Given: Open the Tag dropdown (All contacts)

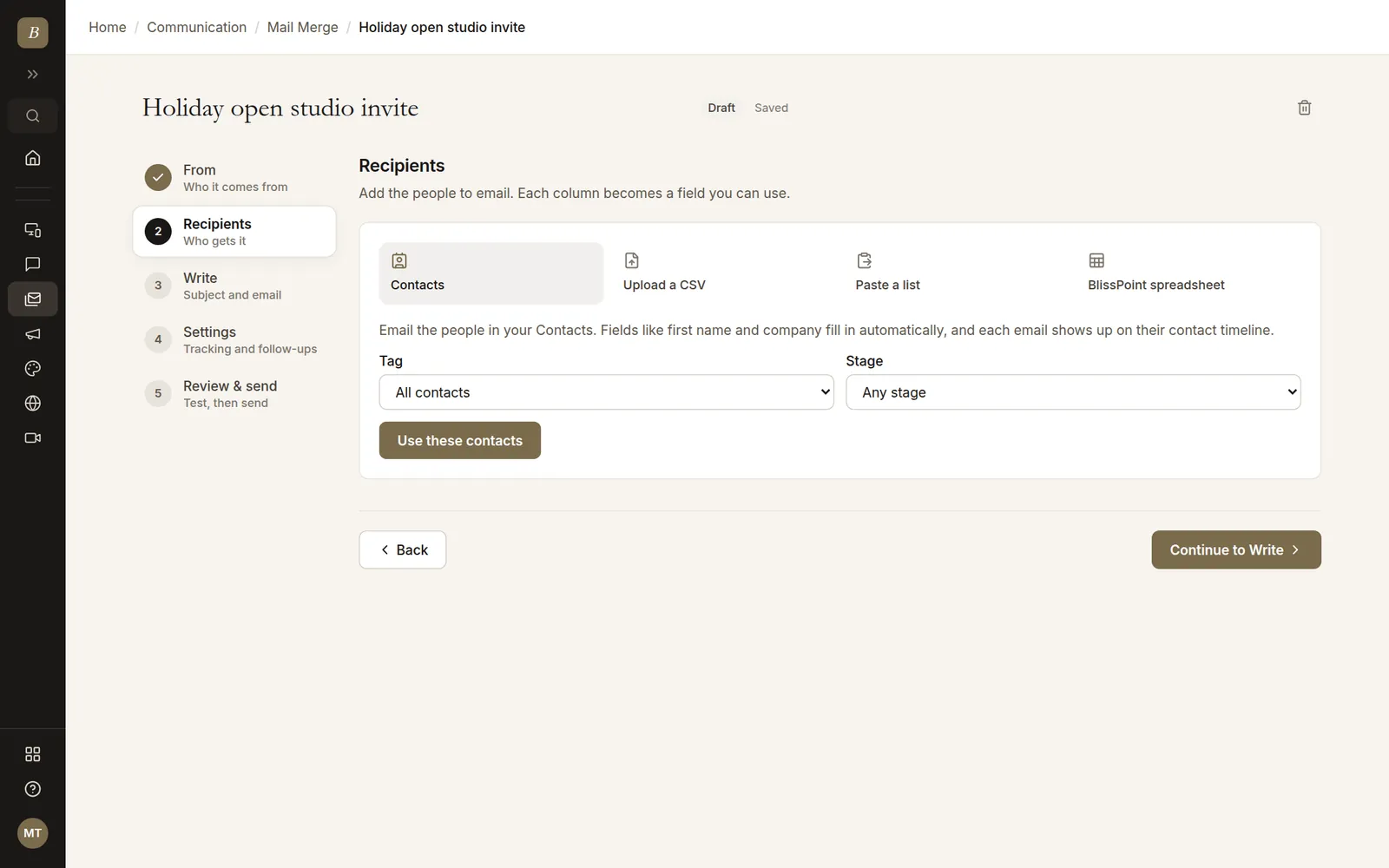Looking at the screenshot, I should point(606,392).
